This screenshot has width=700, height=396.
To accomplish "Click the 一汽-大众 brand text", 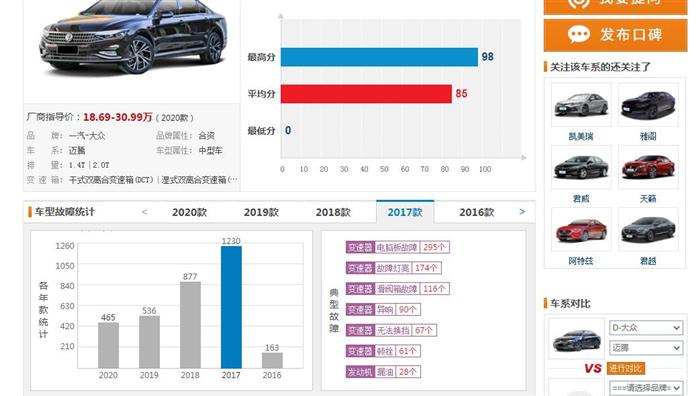I will point(88,136).
